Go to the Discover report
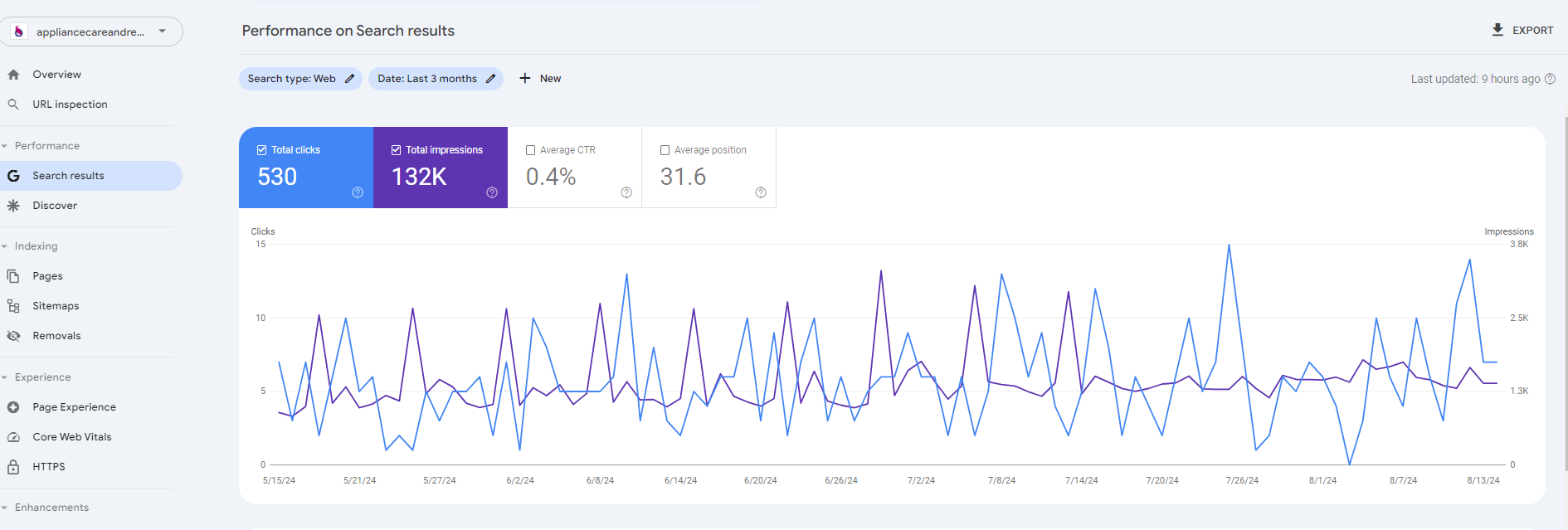The width and height of the screenshot is (1568, 530). (x=55, y=206)
